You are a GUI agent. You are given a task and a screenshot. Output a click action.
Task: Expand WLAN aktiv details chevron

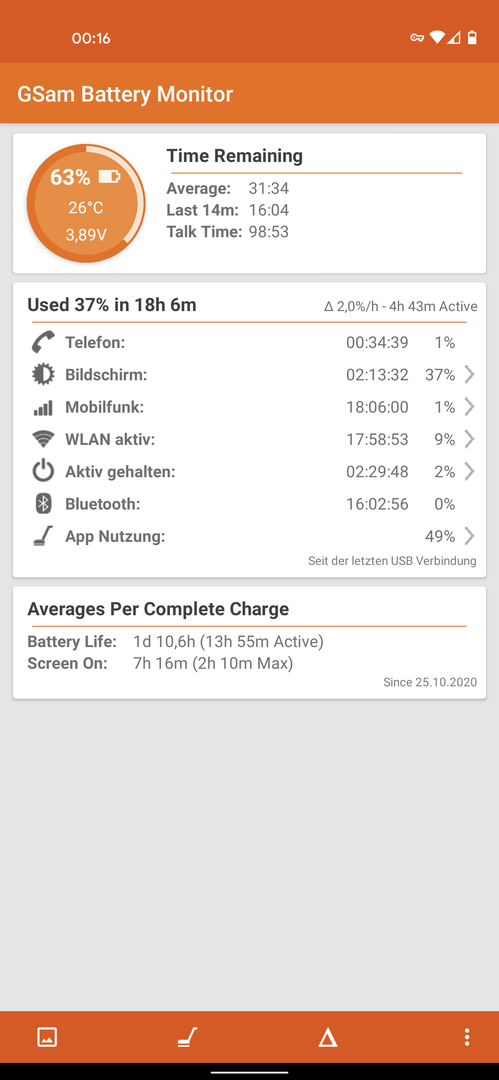(469, 439)
